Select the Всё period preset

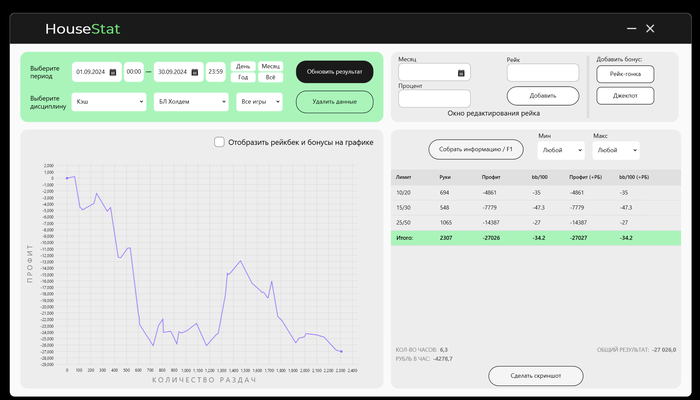tap(270, 77)
